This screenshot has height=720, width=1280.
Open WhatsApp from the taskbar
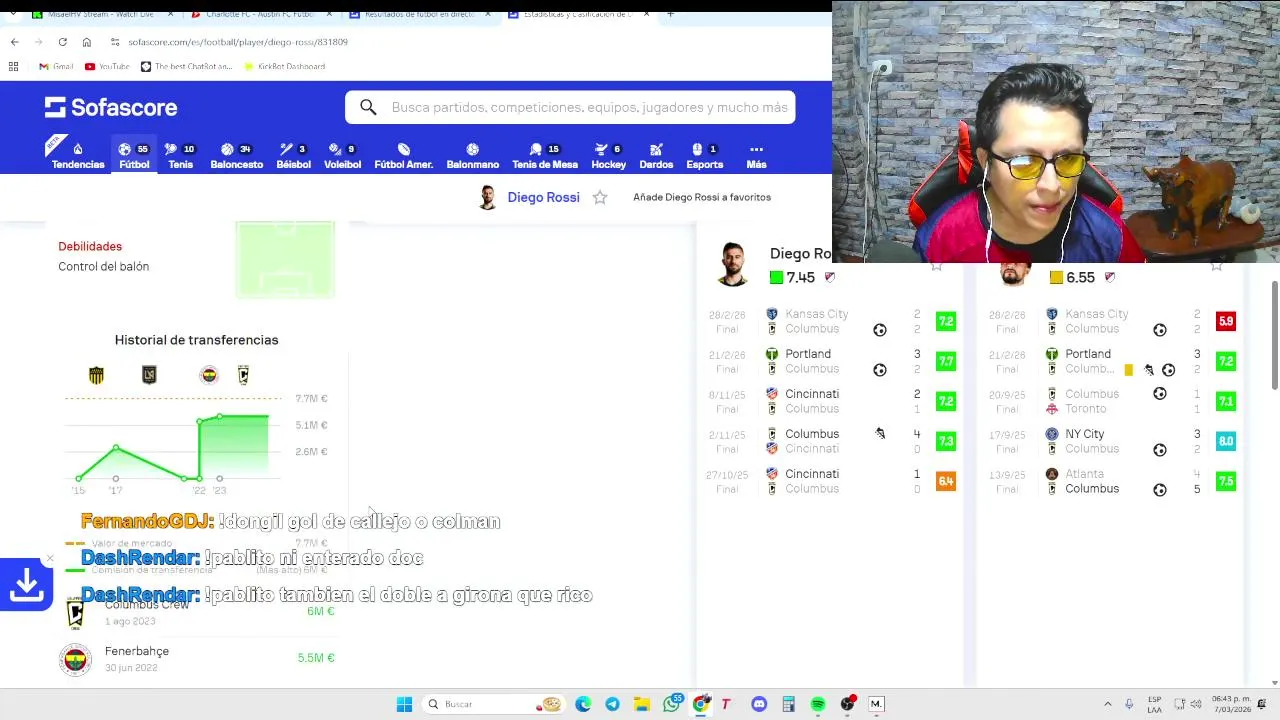(672, 704)
